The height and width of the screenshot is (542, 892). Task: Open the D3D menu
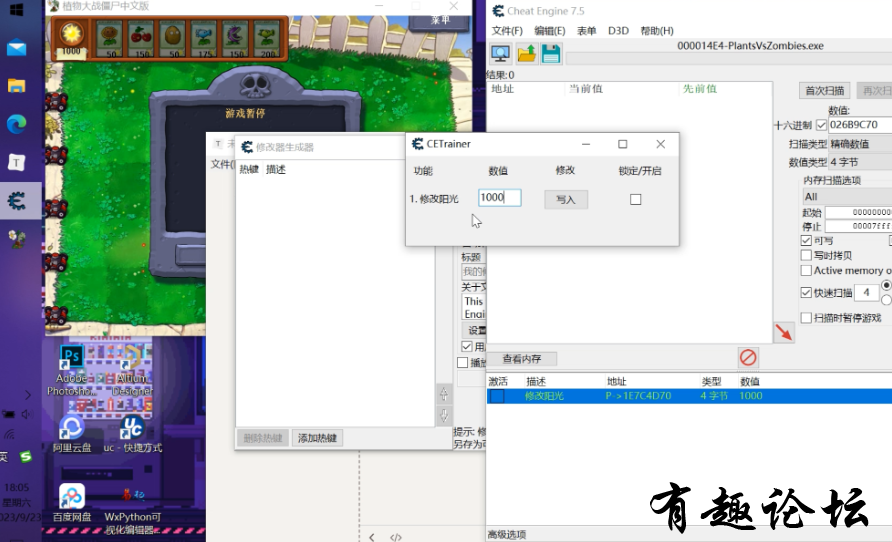pyautogui.click(x=618, y=31)
